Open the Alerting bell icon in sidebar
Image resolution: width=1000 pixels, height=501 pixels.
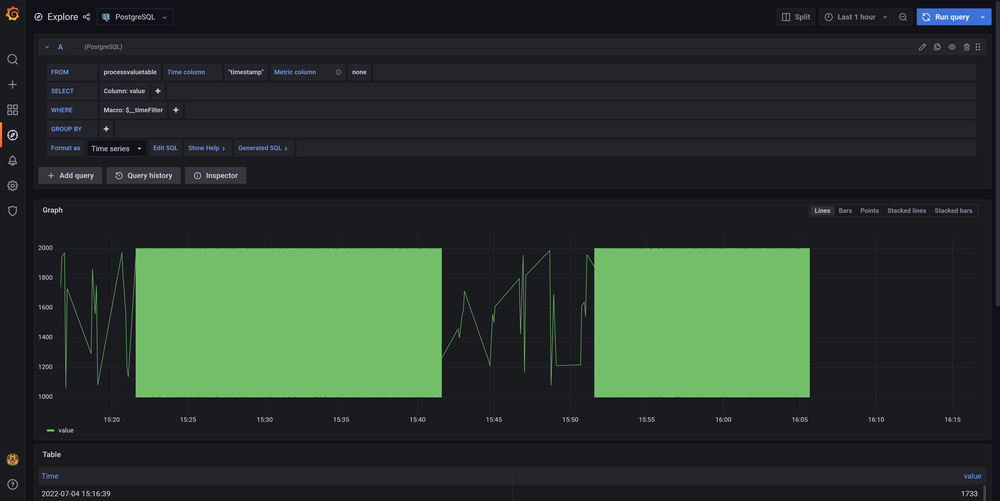click(12, 160)
